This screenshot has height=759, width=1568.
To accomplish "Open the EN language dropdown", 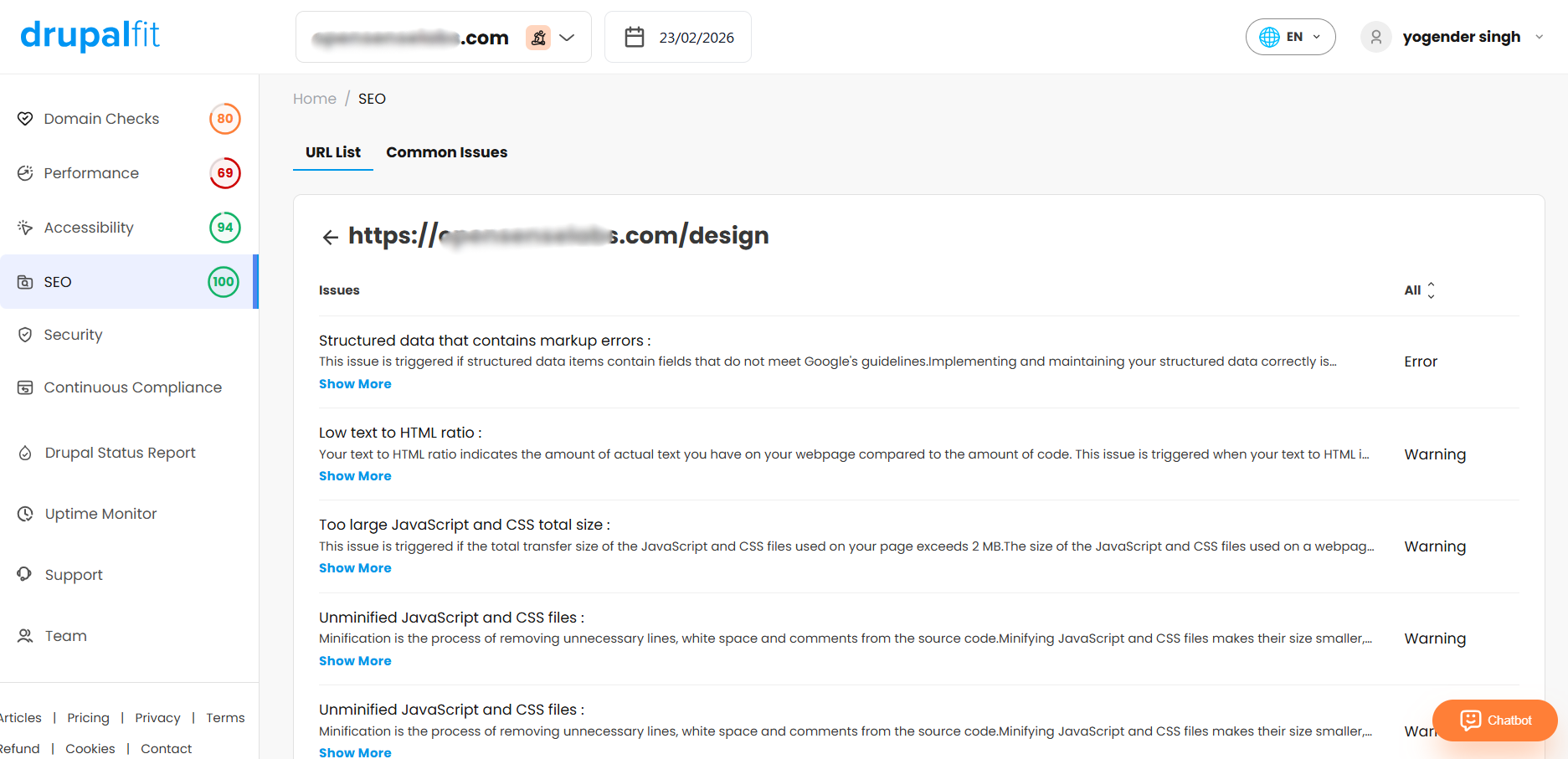I will pyautogui.click(x=1290, y=37).
